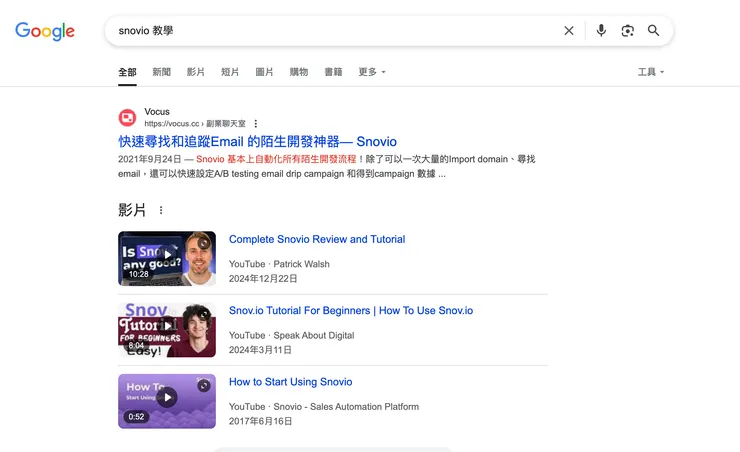
Task: Click the date 2017年6月16日
Action: (x=261, y=421)
